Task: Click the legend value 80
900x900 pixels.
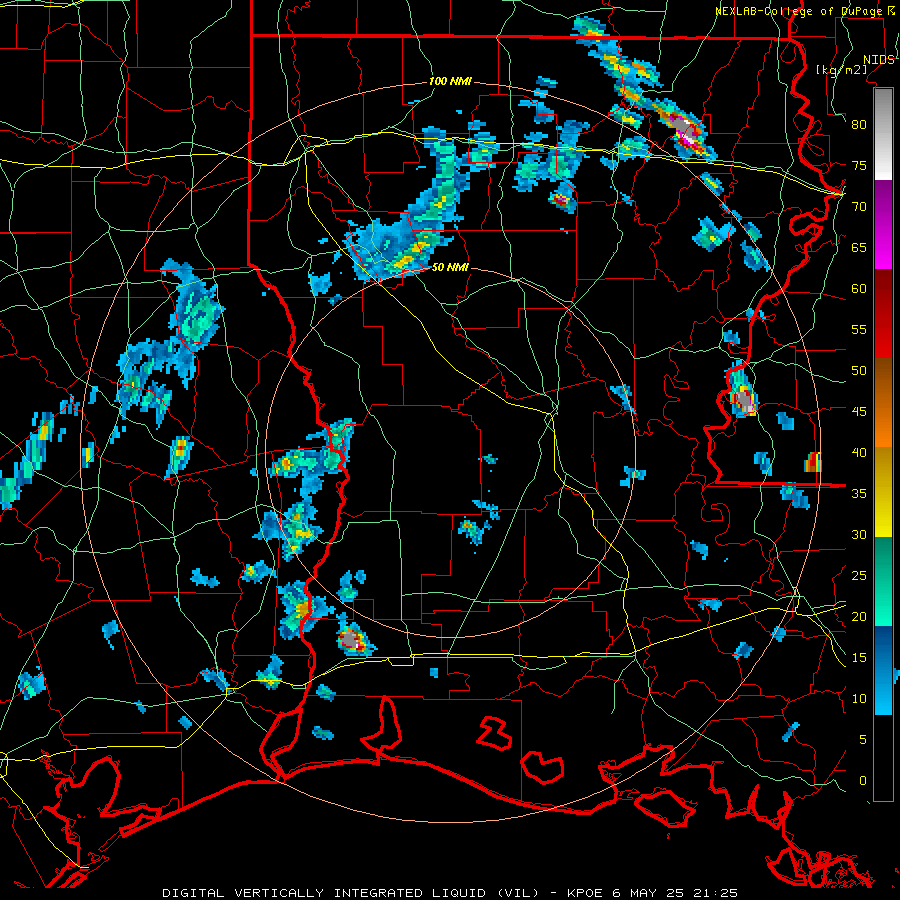Action: tap(859, 125)
